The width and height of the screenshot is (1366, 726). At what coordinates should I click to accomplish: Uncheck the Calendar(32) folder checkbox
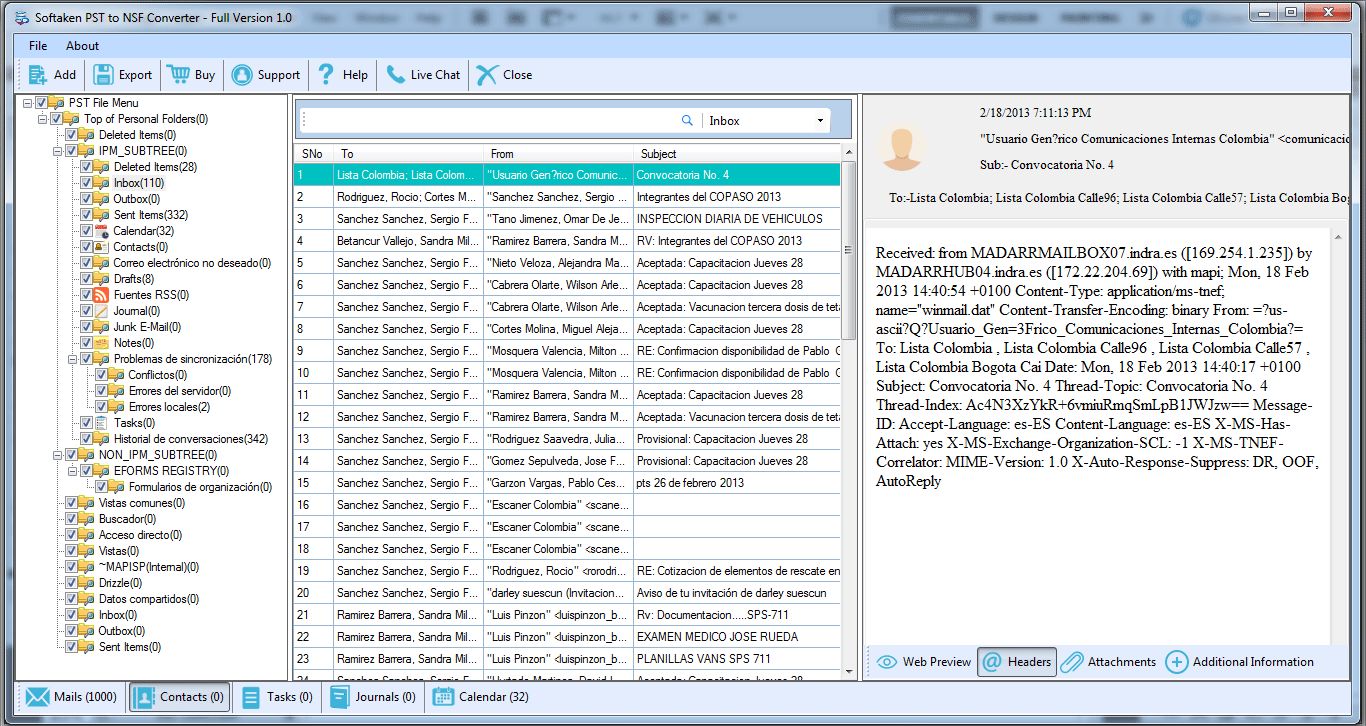click(x=87, y=231)
